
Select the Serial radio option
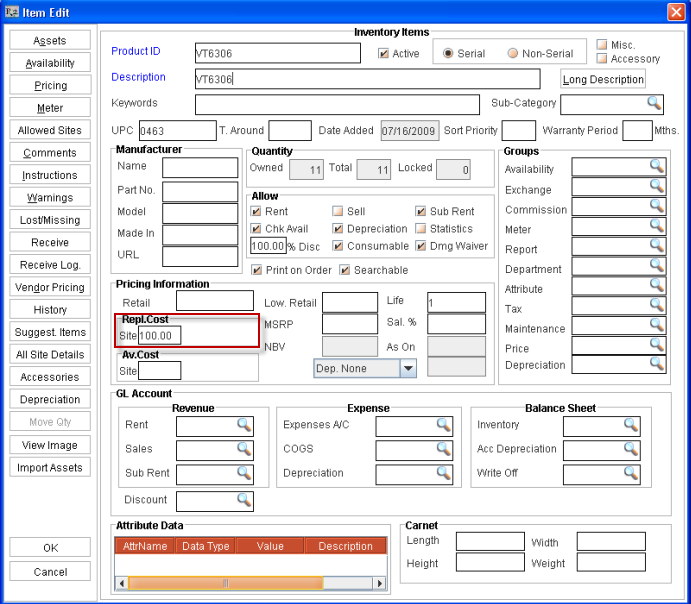click(448, 53)
